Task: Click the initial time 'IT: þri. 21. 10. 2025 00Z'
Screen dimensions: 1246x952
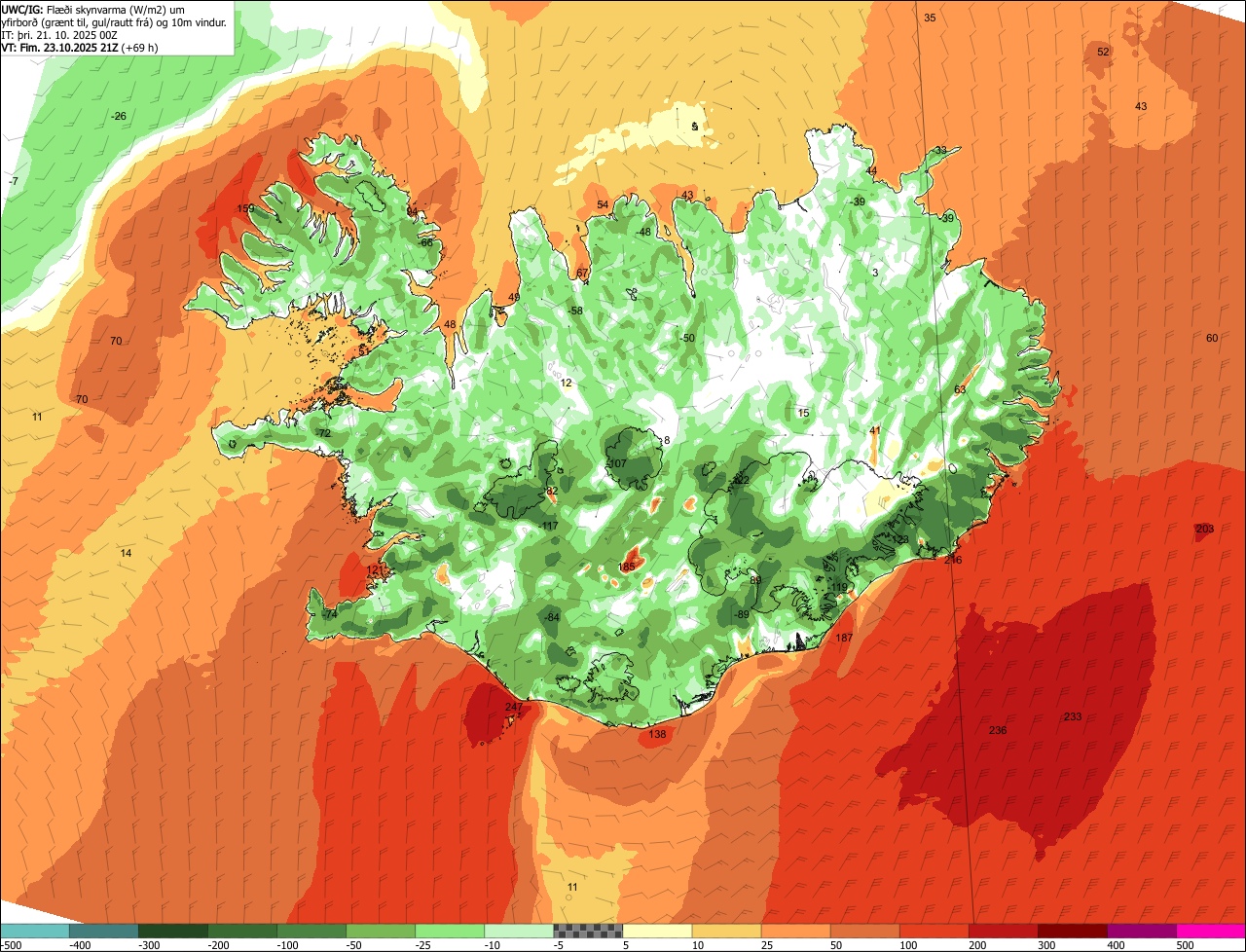Action: coord(59,34)
